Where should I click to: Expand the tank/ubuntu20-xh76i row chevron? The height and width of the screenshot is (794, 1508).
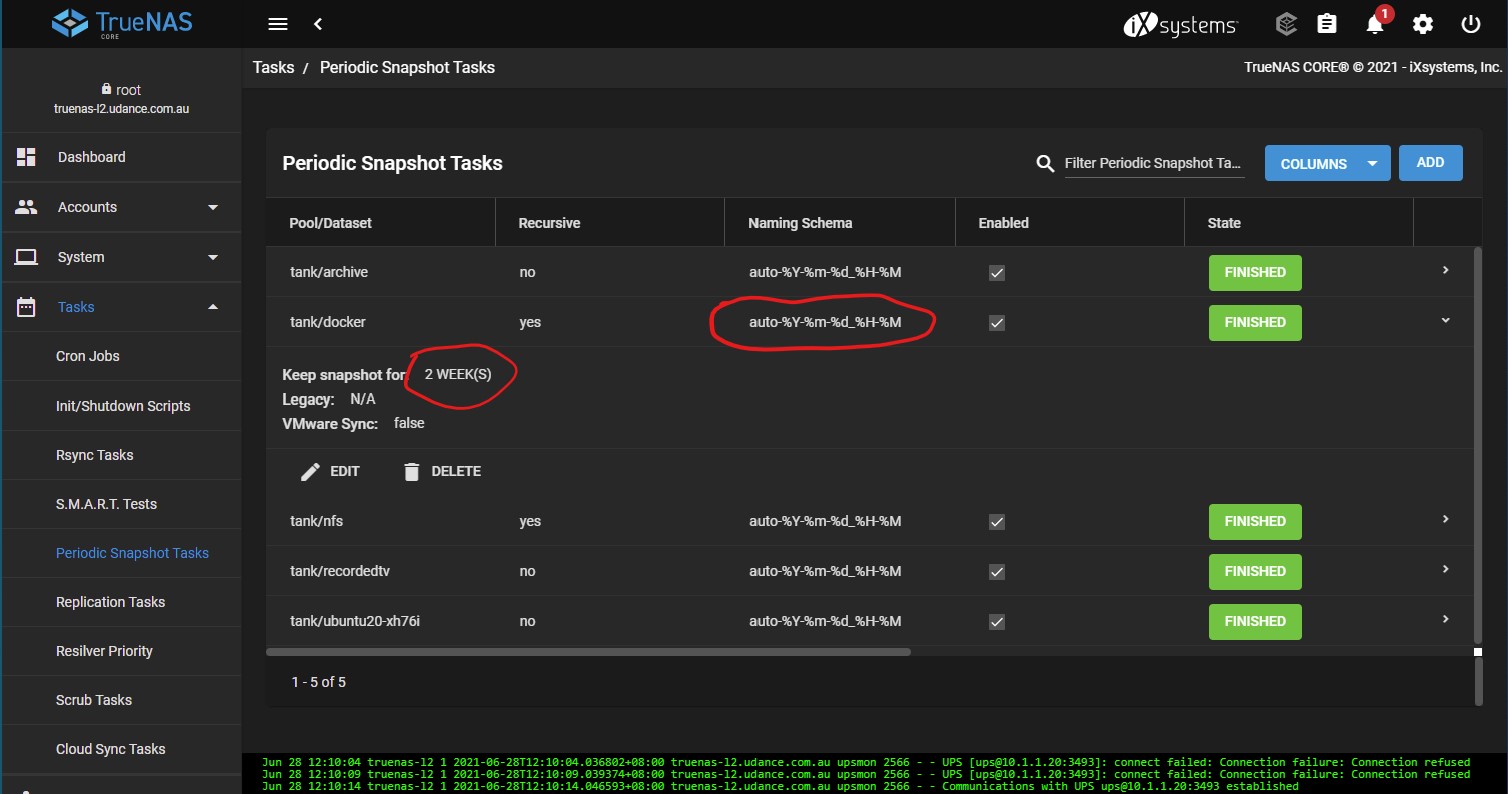(x=1445, y=620)
